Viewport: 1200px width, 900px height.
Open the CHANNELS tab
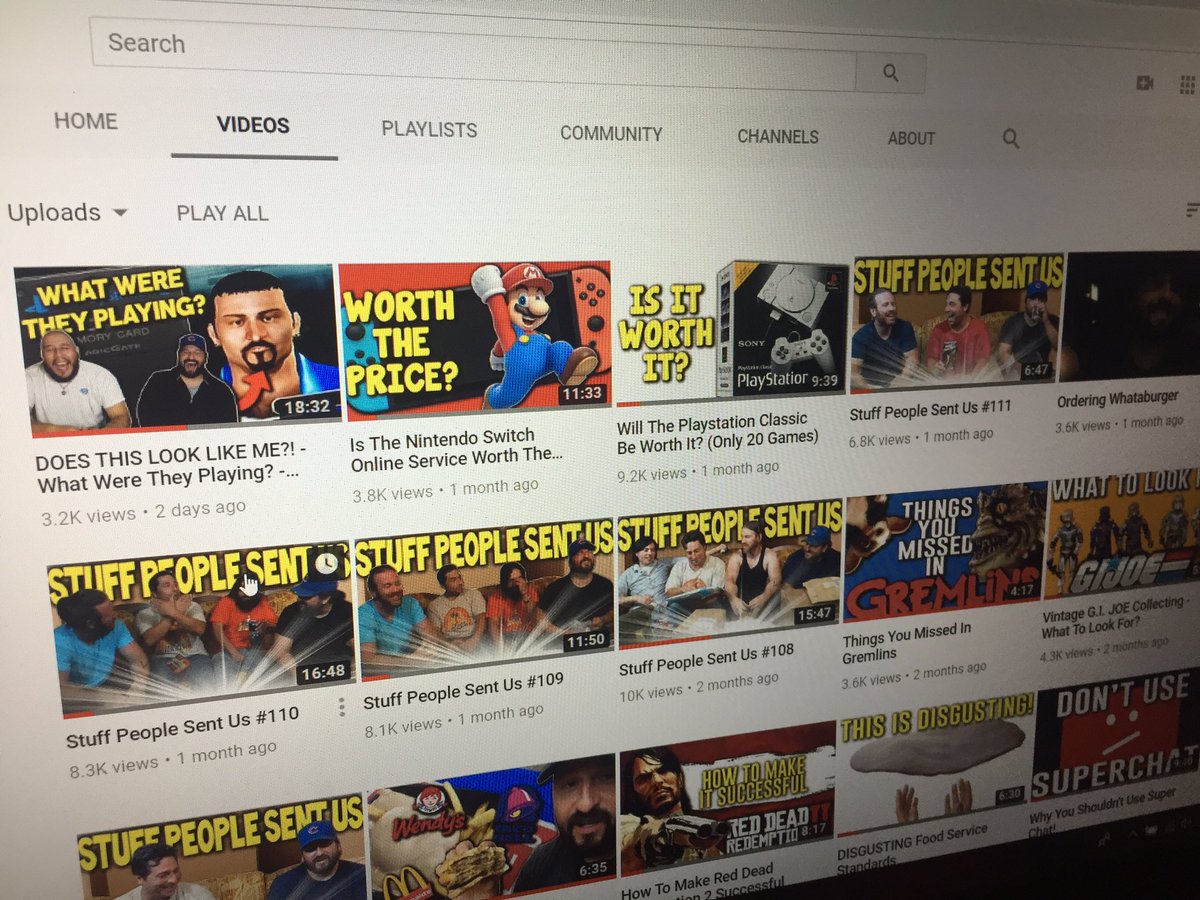(778, 136)
